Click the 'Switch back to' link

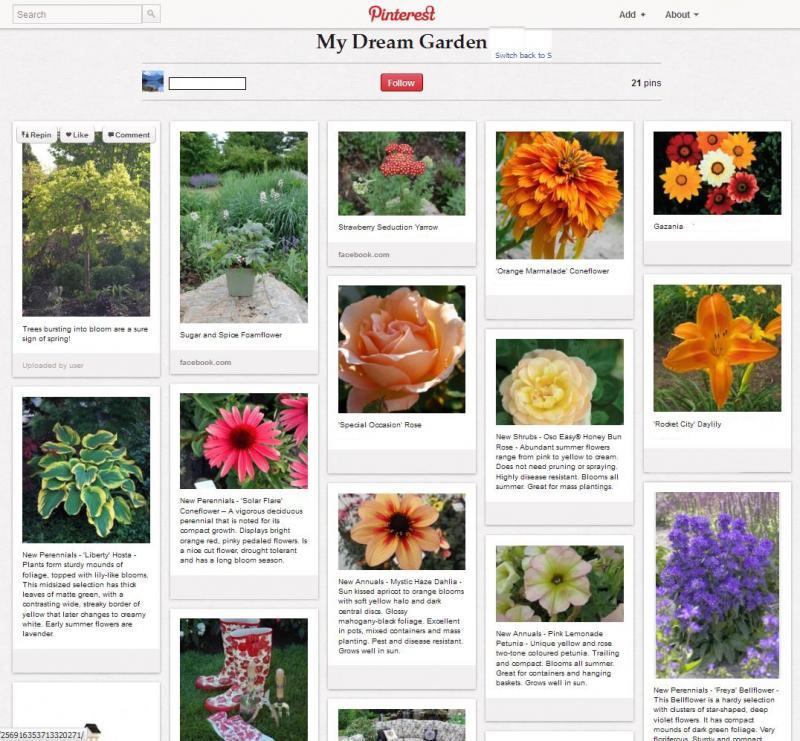click(x=523, y=55)
